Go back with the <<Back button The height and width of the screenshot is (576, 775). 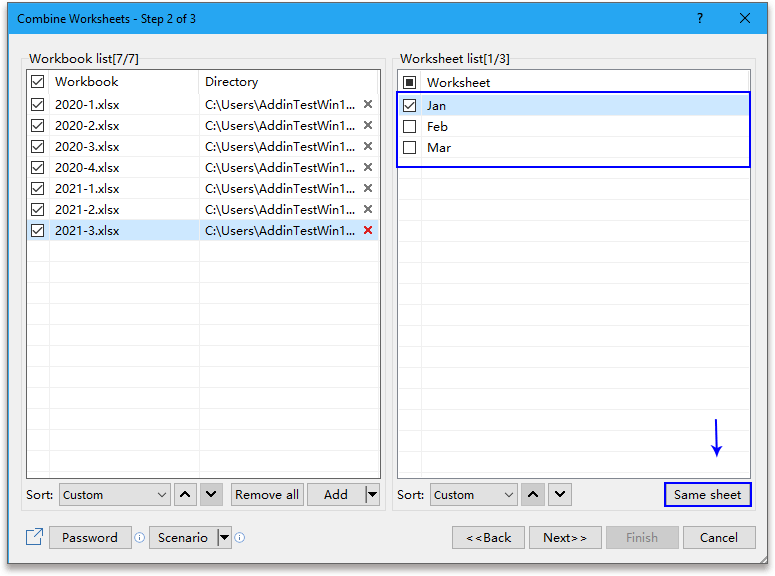pos(488,537)
